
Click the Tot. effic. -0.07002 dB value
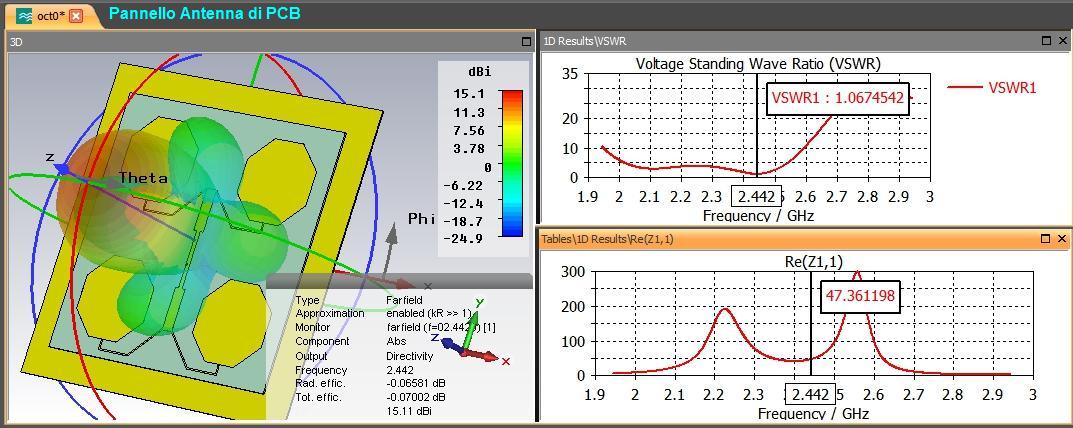pyautogui.click(x=417, y=397)
